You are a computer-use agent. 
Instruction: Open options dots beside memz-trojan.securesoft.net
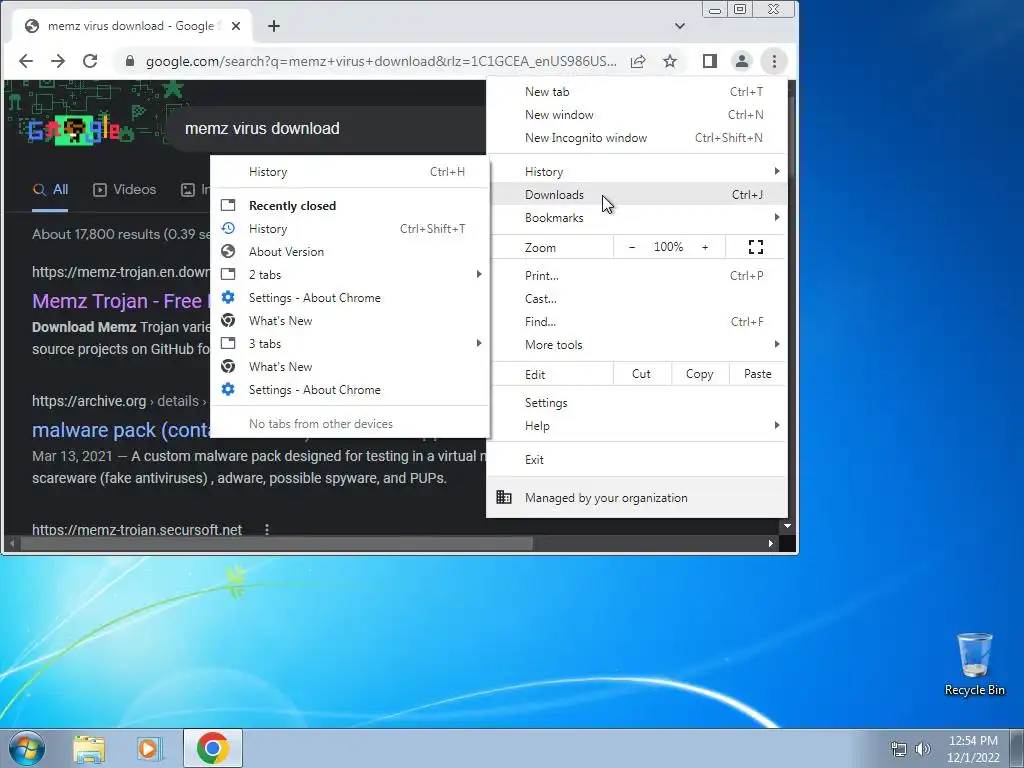pos(266,530)
